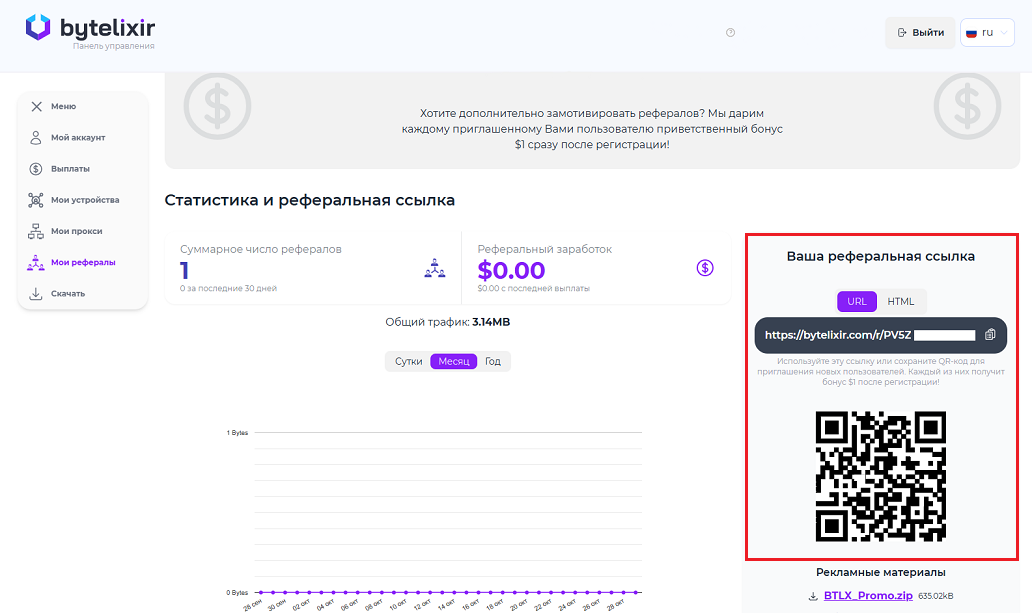The height and width of the screenshot is (613, 1032).
Task: Click the $0.00 referral earnings value
Action: [511, 270]
